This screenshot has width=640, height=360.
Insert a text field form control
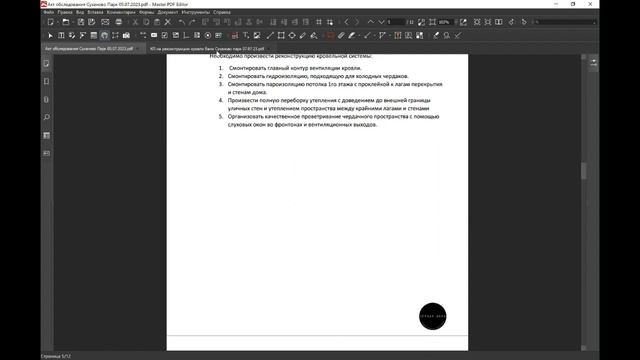coord(154,36)
